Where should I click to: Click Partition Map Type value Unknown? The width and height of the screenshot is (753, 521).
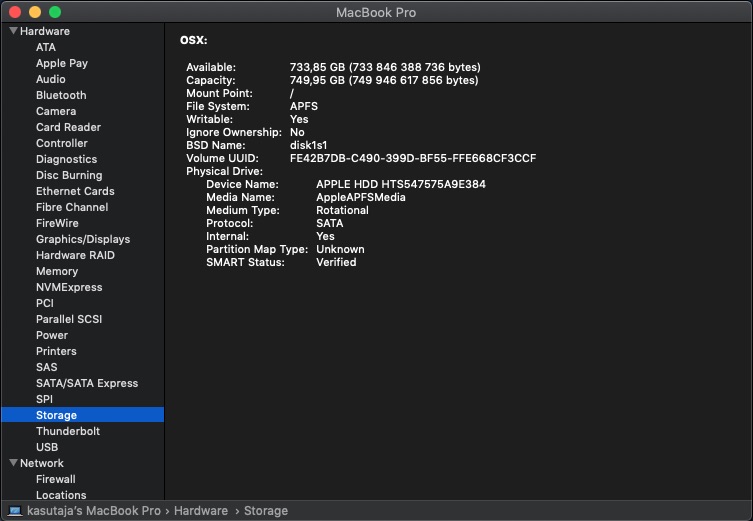tap(340, 249)
